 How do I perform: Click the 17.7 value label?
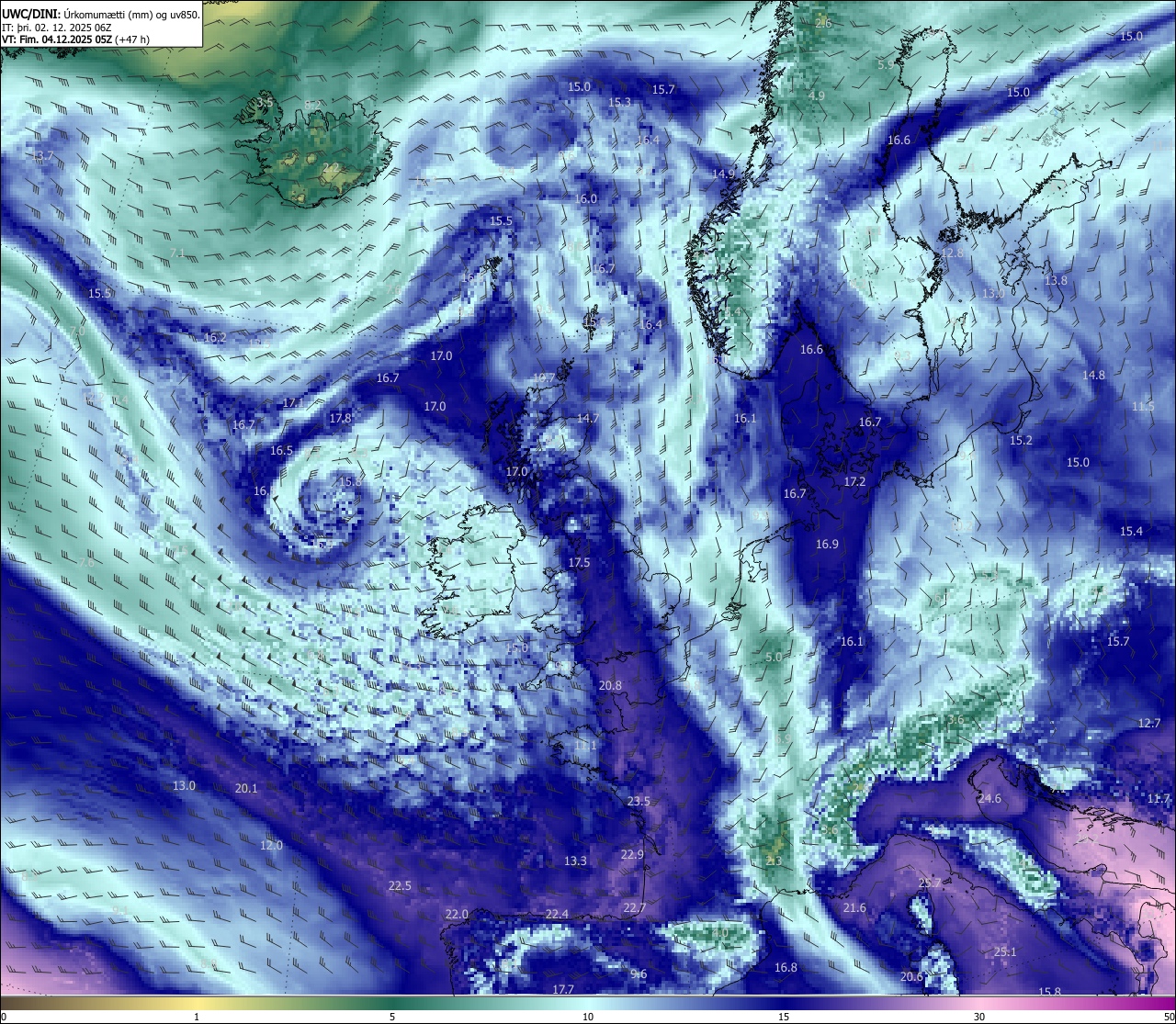click(x=563, y=990)
